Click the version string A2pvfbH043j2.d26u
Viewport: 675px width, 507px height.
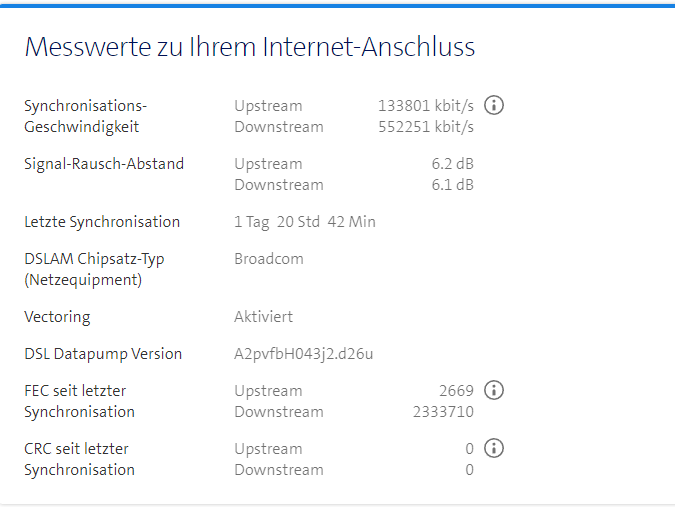(304, 354)
